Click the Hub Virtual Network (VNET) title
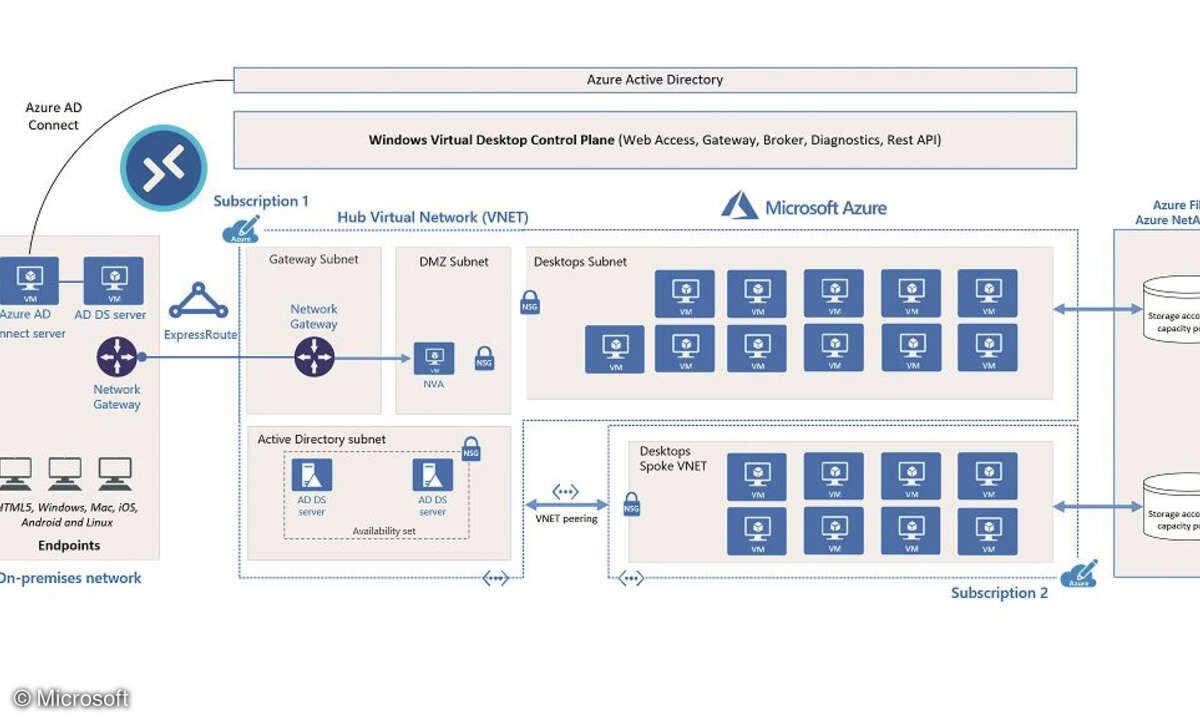This screenshot has width=1200, height=720. click(433, 217)
